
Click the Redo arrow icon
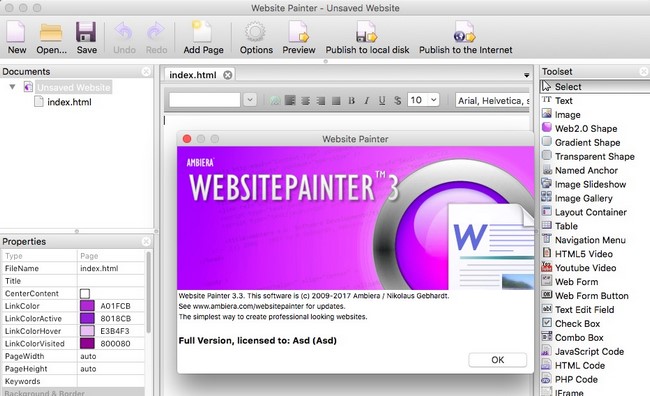tap(156, 32)
